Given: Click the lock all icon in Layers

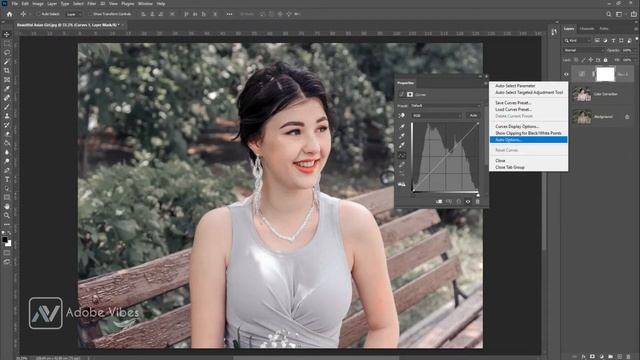Looking at the screenshot, I should tap(606, 60).
